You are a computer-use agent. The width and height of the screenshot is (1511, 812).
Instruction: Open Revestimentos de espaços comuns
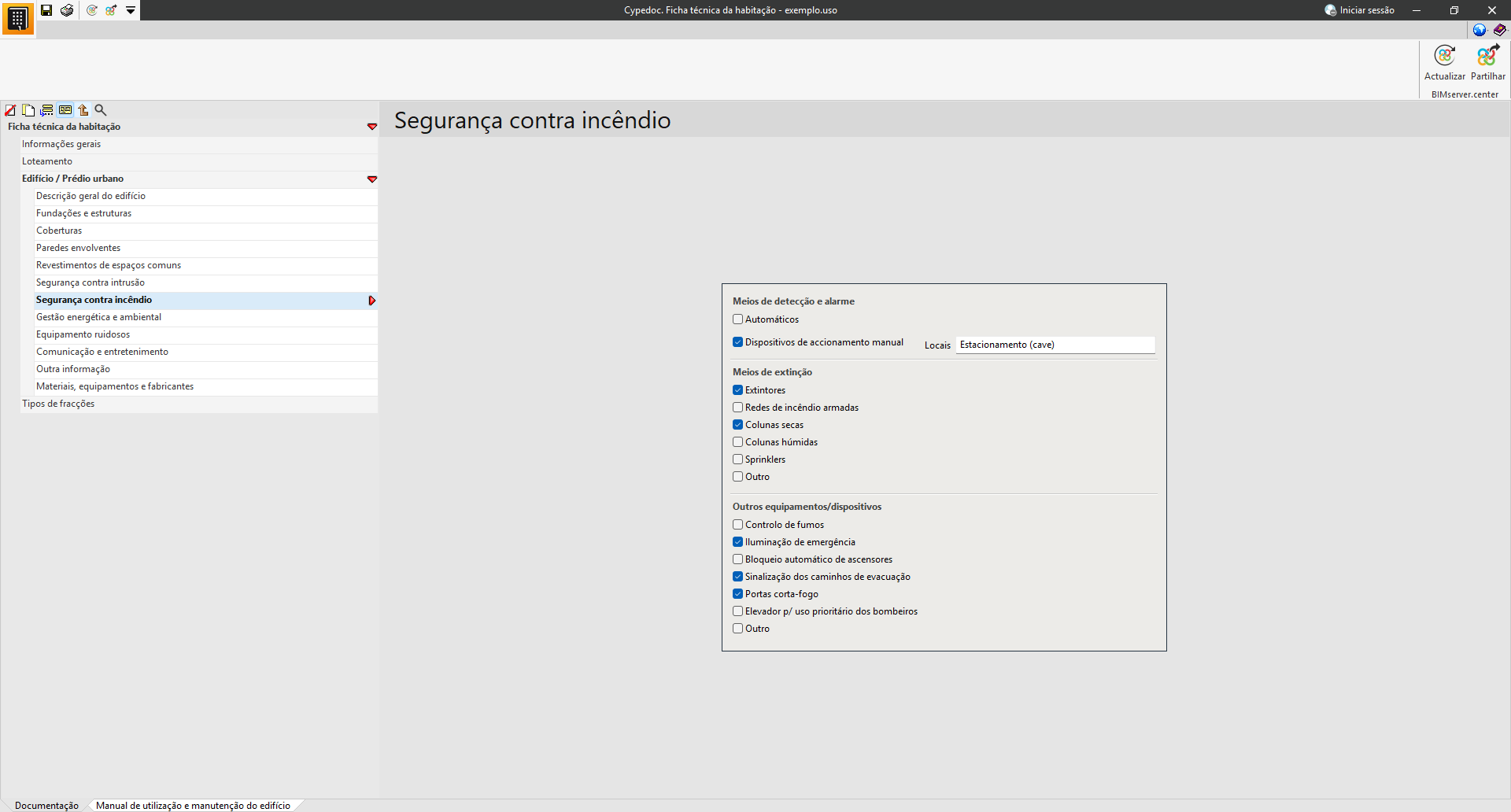click(x=109, y=265)
